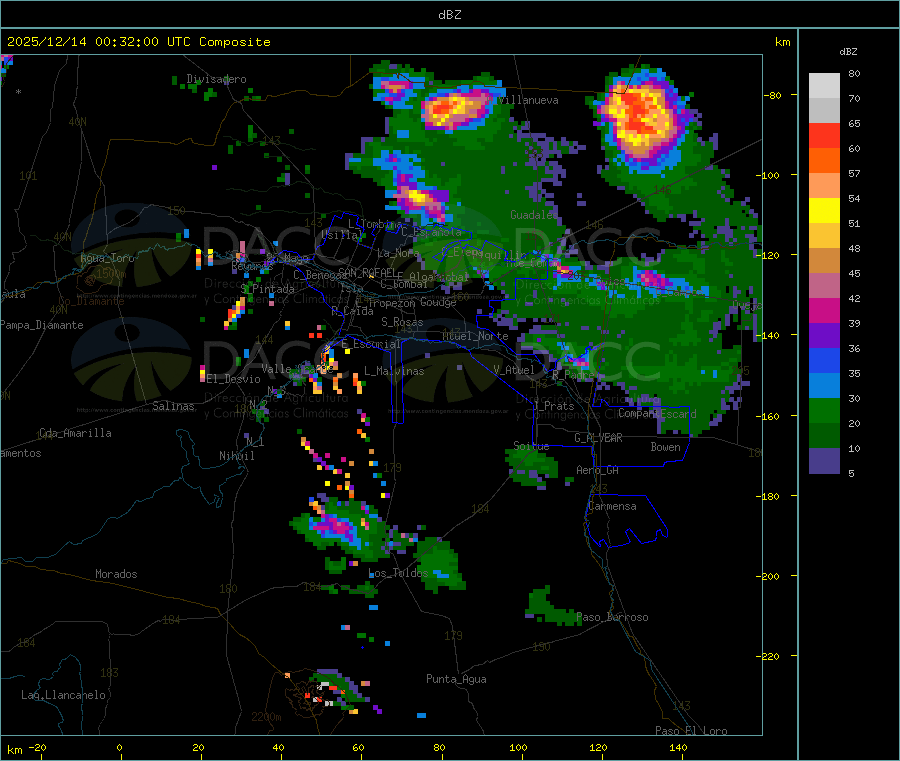Click the SAN_RAFAEL city label
Viewport: 900px width, 761px height.
tap(367, 273)
